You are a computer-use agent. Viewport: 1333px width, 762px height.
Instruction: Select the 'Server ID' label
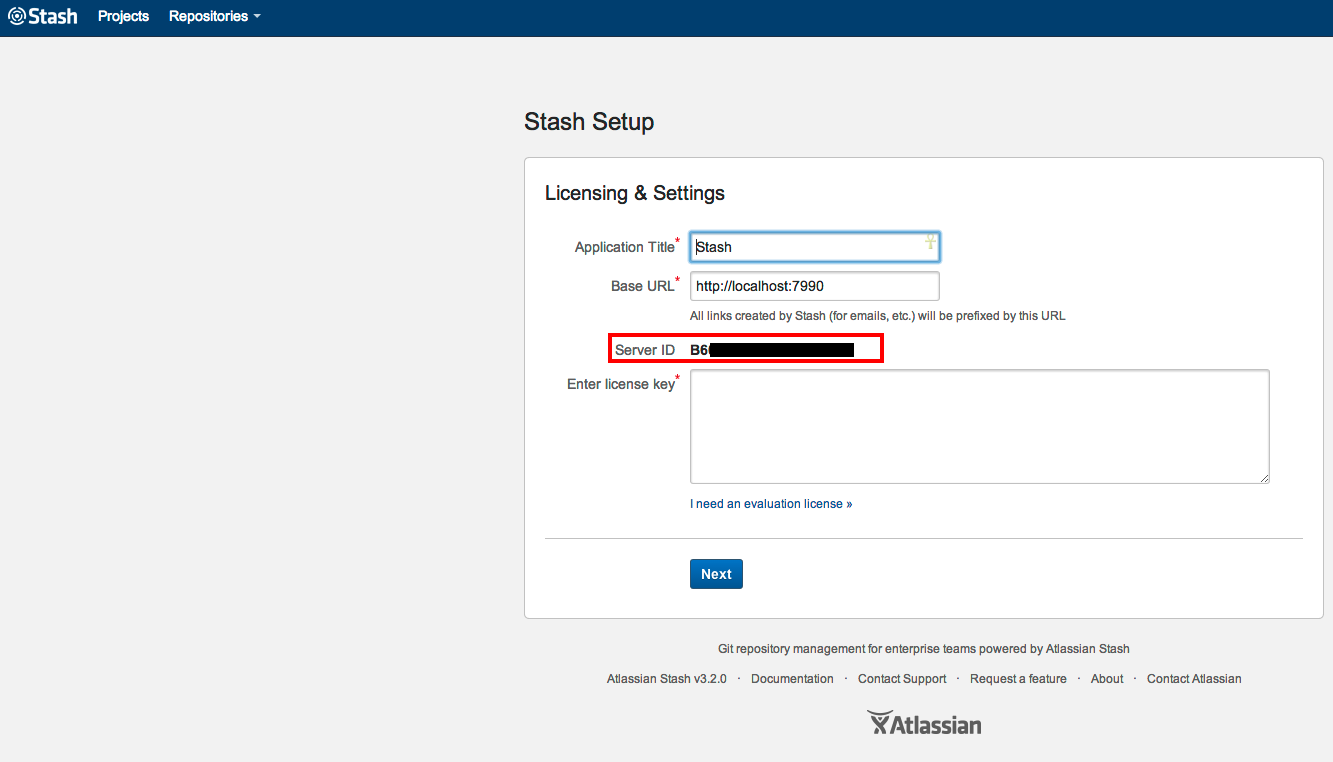click(645, 350)
